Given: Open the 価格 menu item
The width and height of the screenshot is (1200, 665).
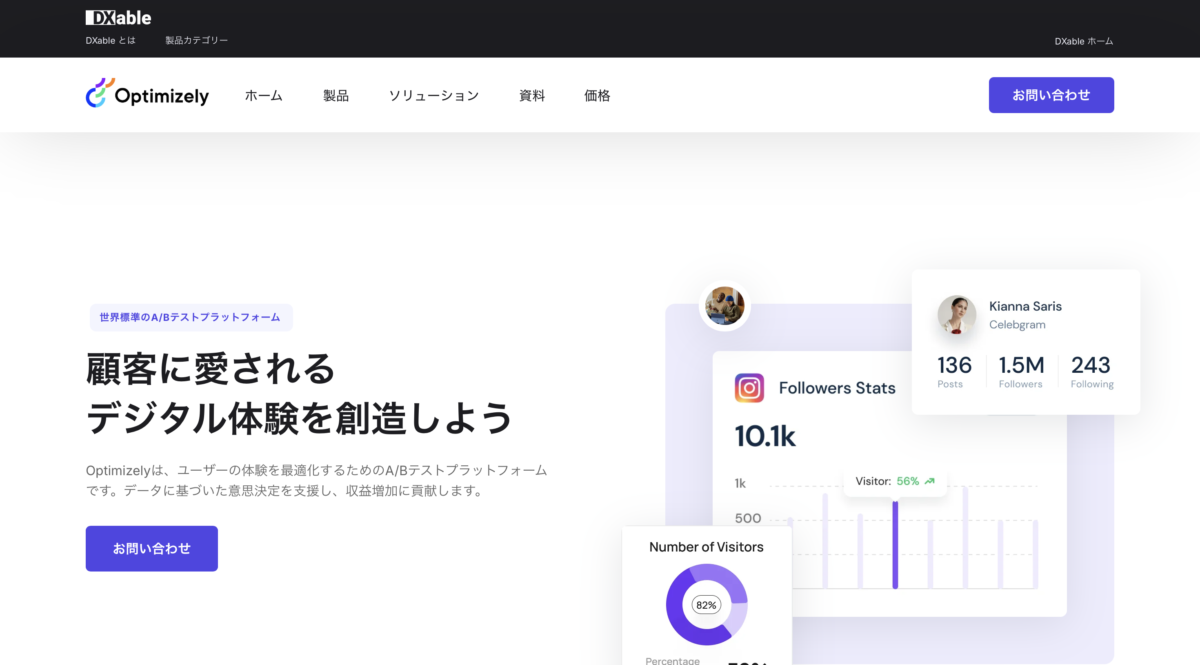Looking at the screenshot, I should pos(597,96).
